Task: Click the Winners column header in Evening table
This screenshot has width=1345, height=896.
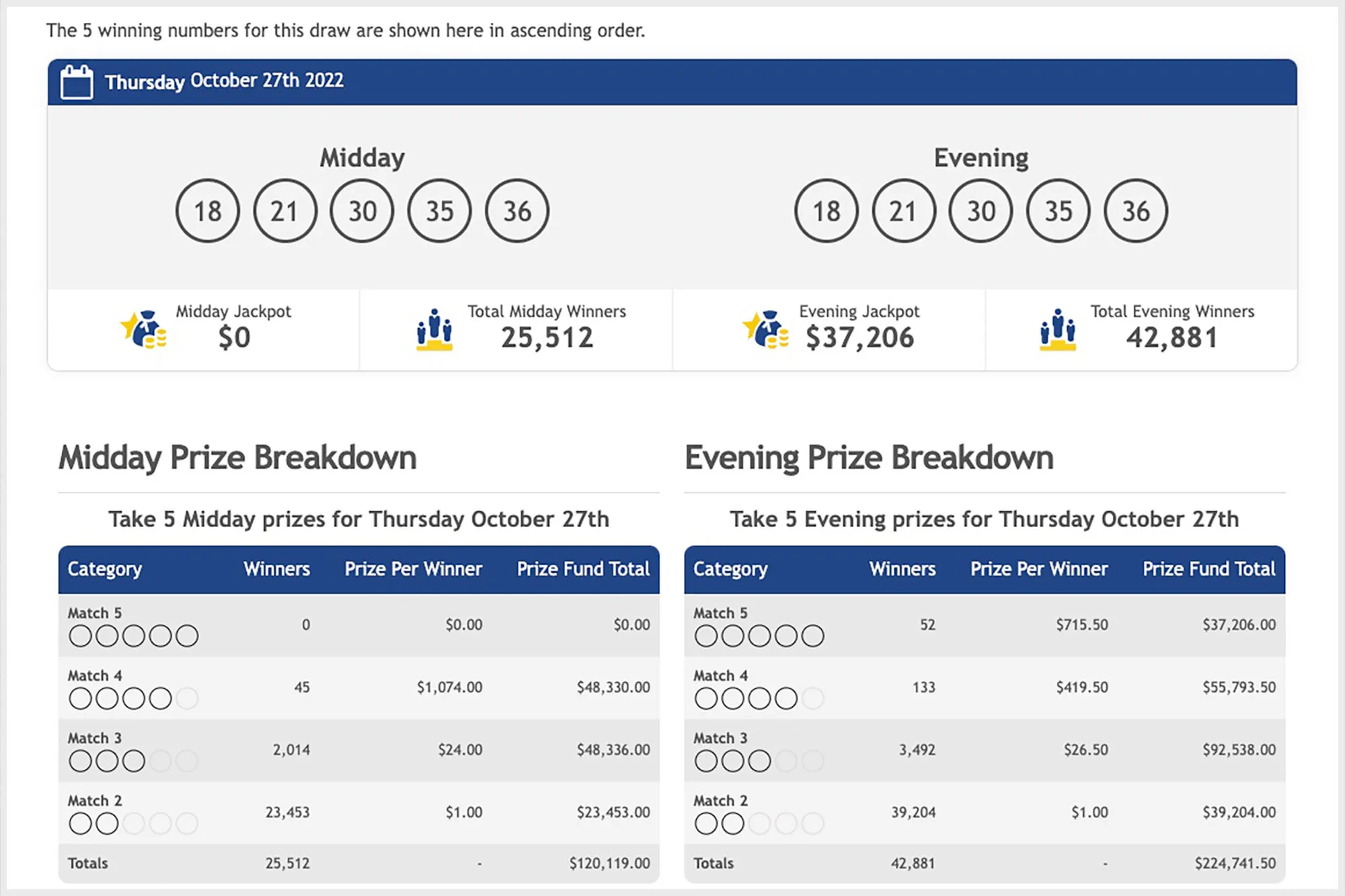Action: point(902,569)
